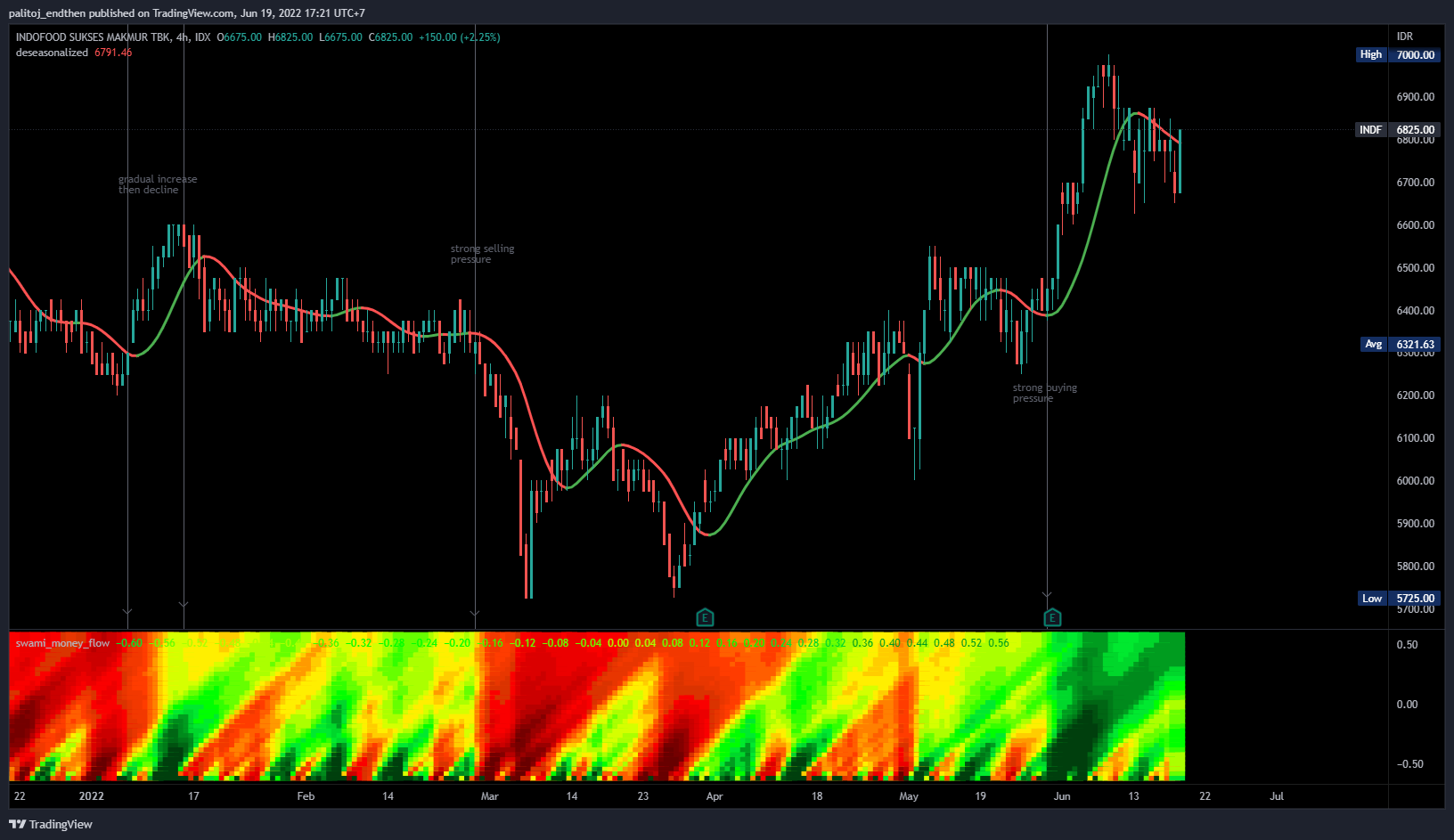The image size is (1454, 840).
Task: Click the Jul date axis label
Action: [x=1277, y=796]
